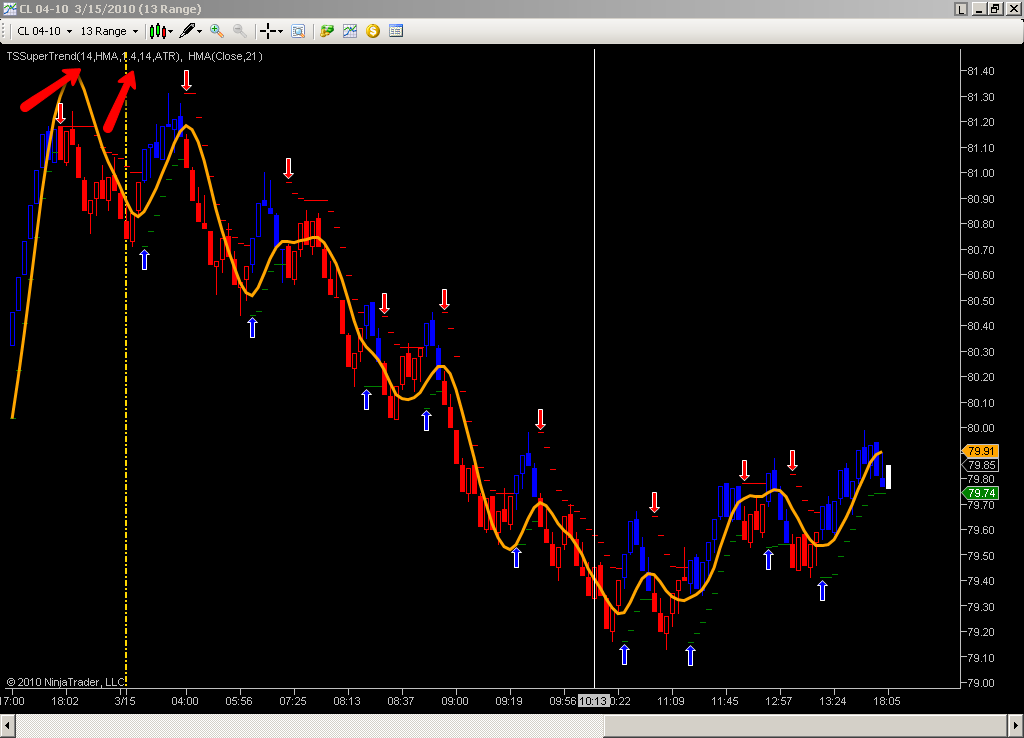Click the zoom in magnifier icon

click(217, 31)
